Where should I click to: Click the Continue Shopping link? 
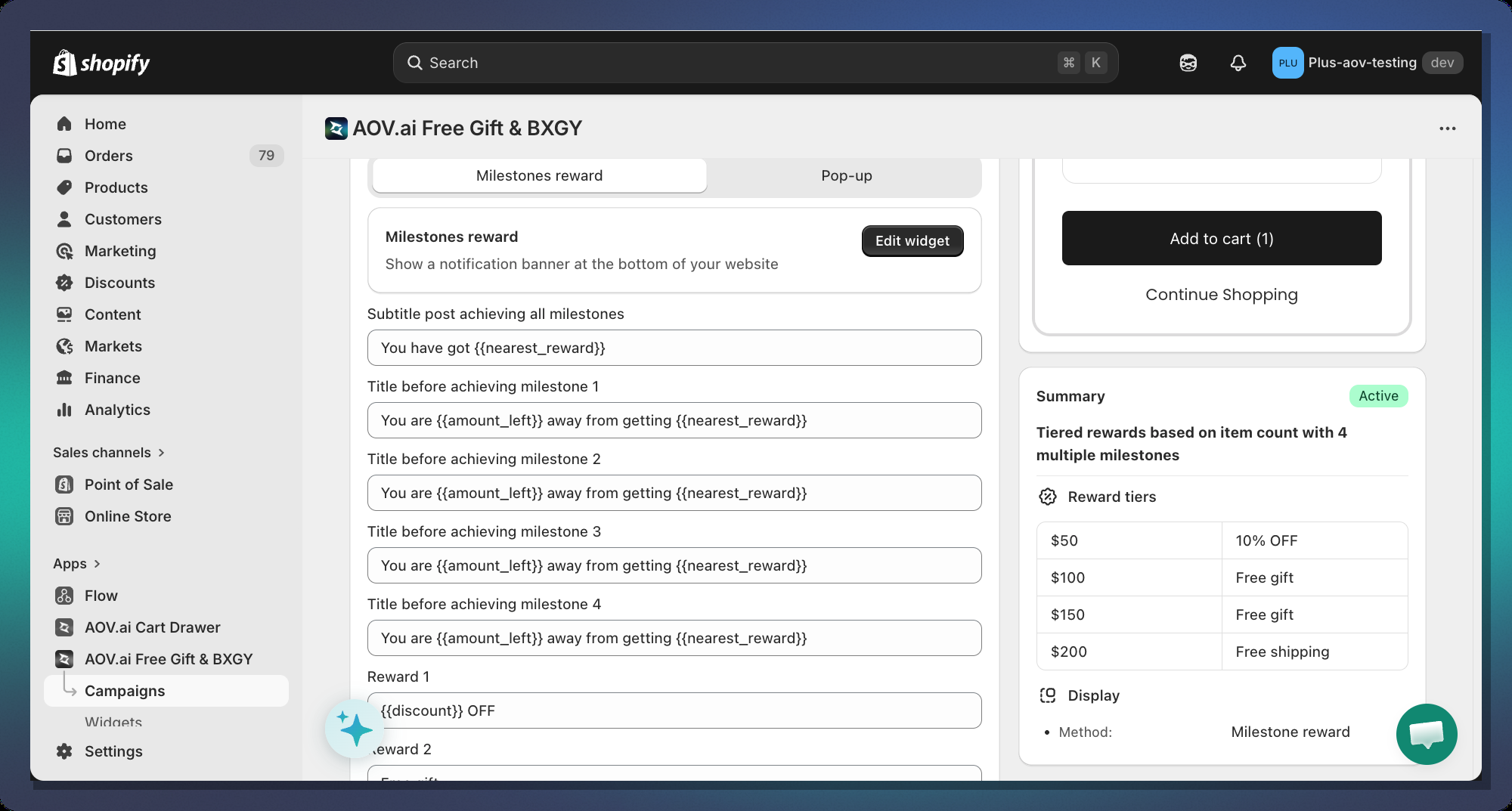coord(1221,295)
